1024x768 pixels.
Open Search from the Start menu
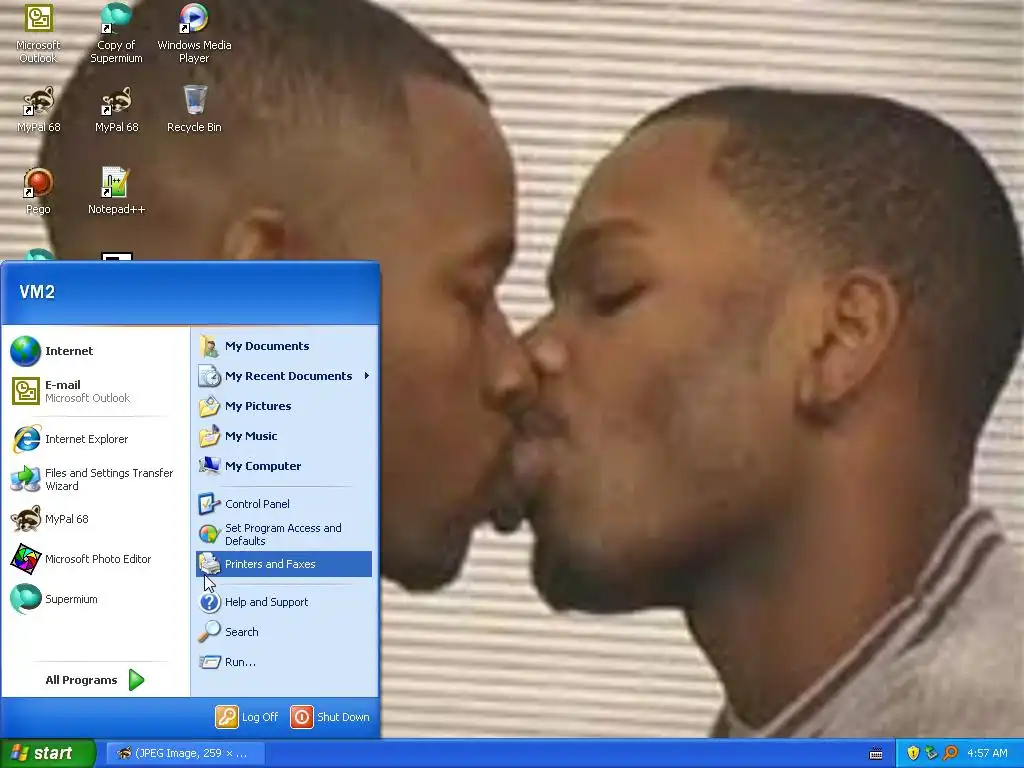coord(283,632)
